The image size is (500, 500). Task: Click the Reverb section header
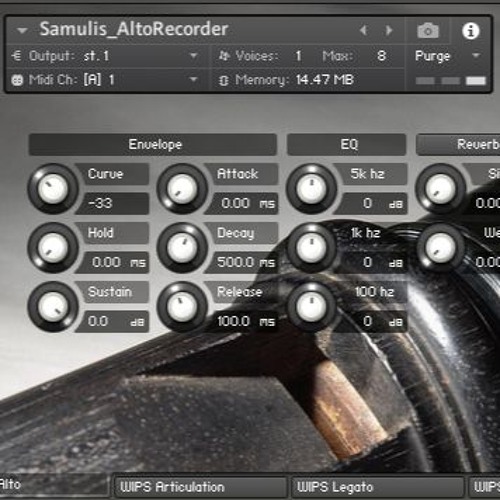[458, 144]
